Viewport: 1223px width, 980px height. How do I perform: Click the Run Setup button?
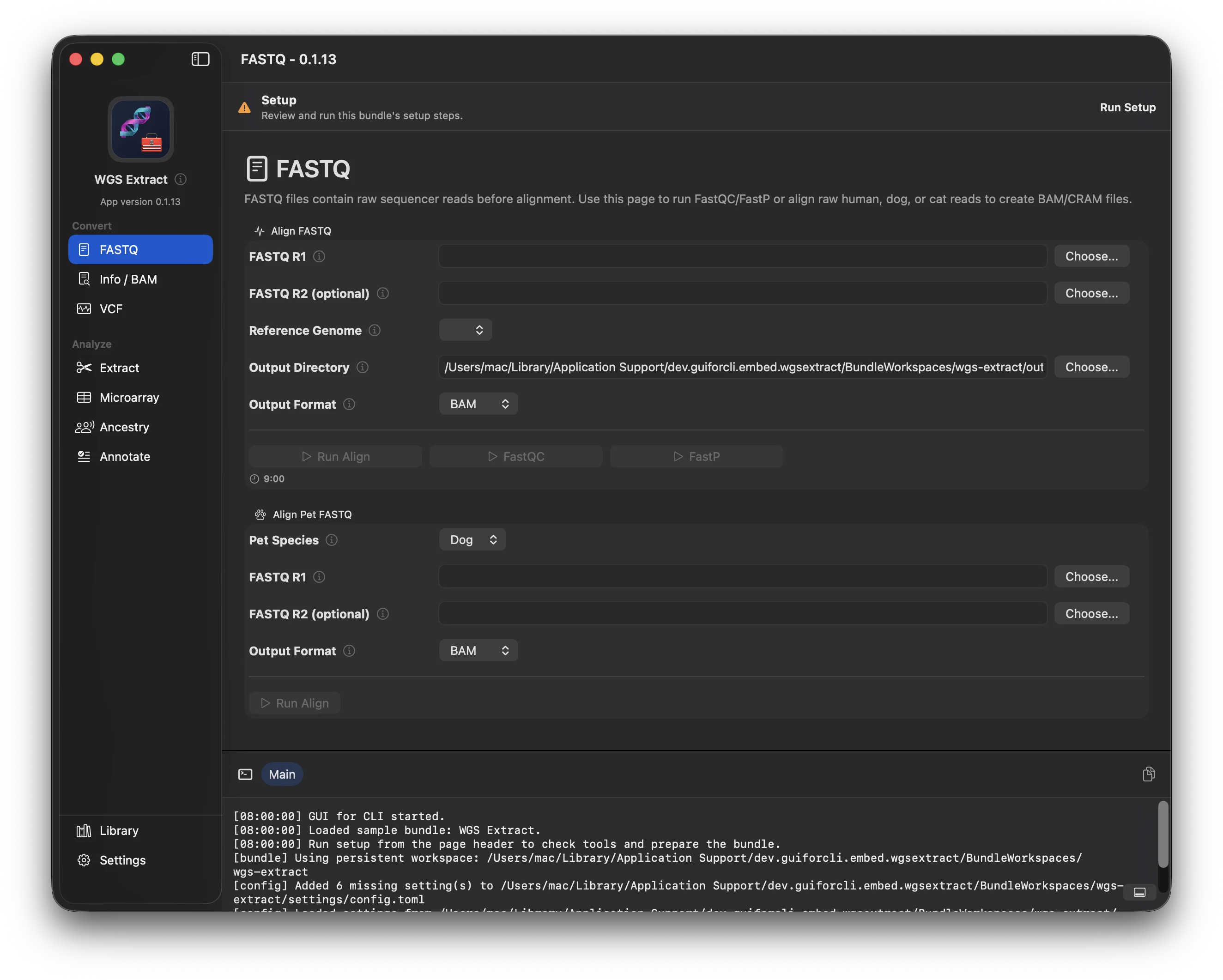tap(1128, 107)
